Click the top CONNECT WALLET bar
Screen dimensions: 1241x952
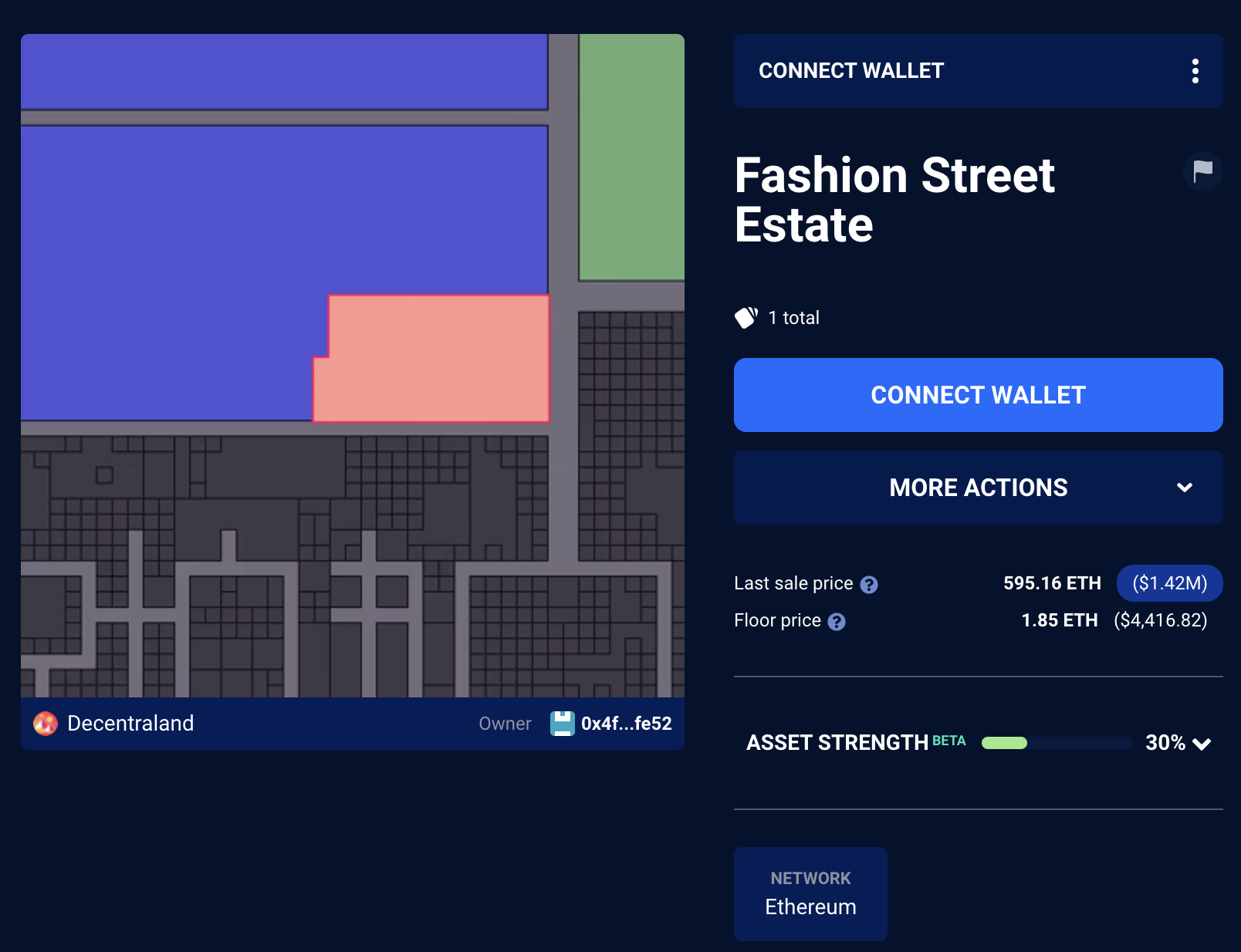pos(978,71)
